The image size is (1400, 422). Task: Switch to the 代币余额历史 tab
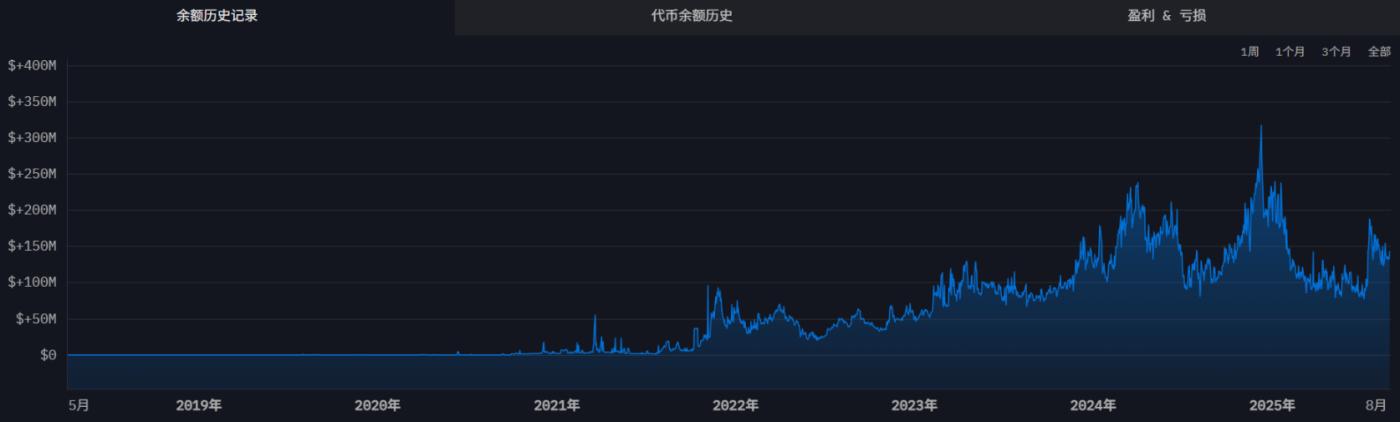(x=692, y=16)
